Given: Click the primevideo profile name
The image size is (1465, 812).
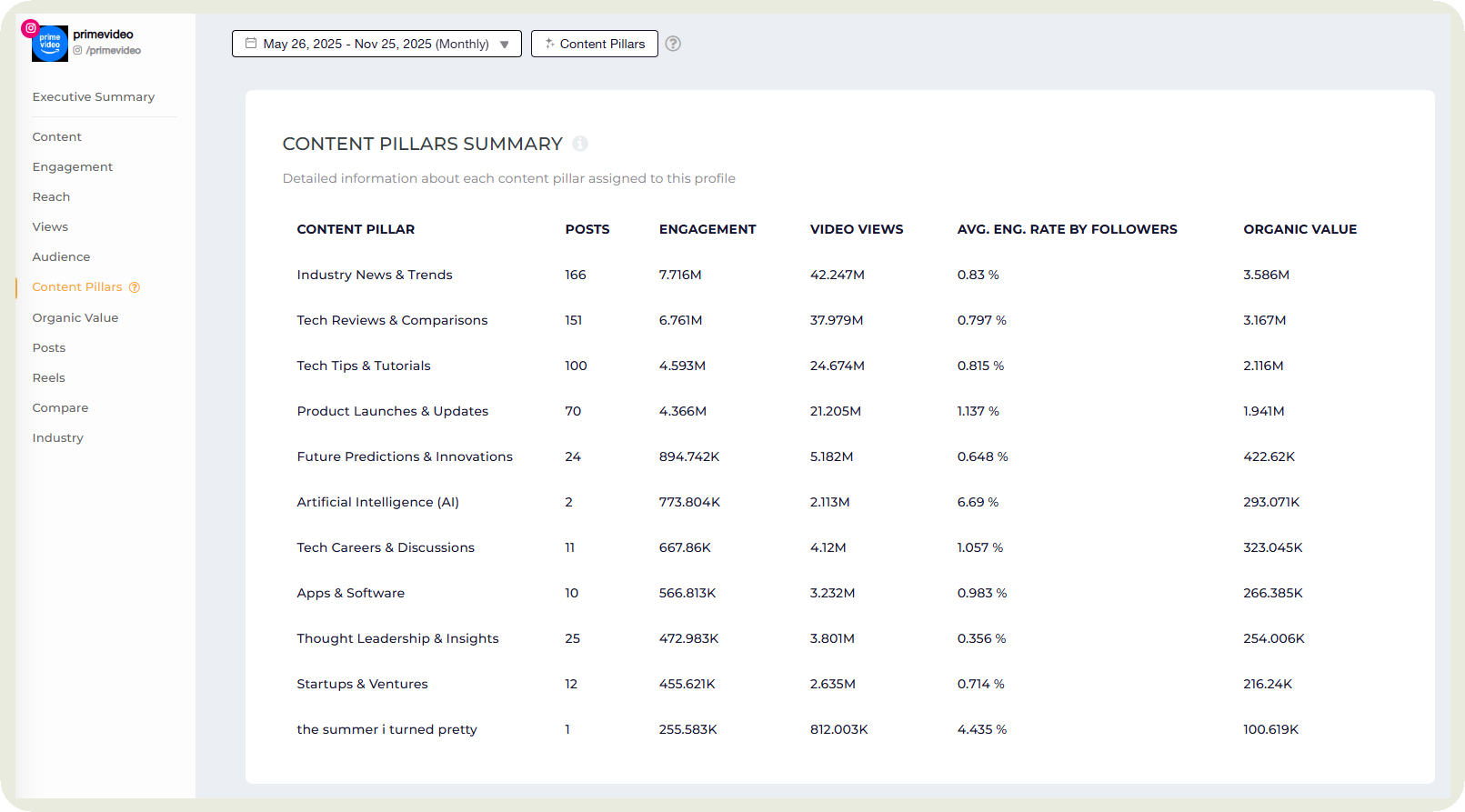Looking at the screenshot, I should (x=103, y=35).
